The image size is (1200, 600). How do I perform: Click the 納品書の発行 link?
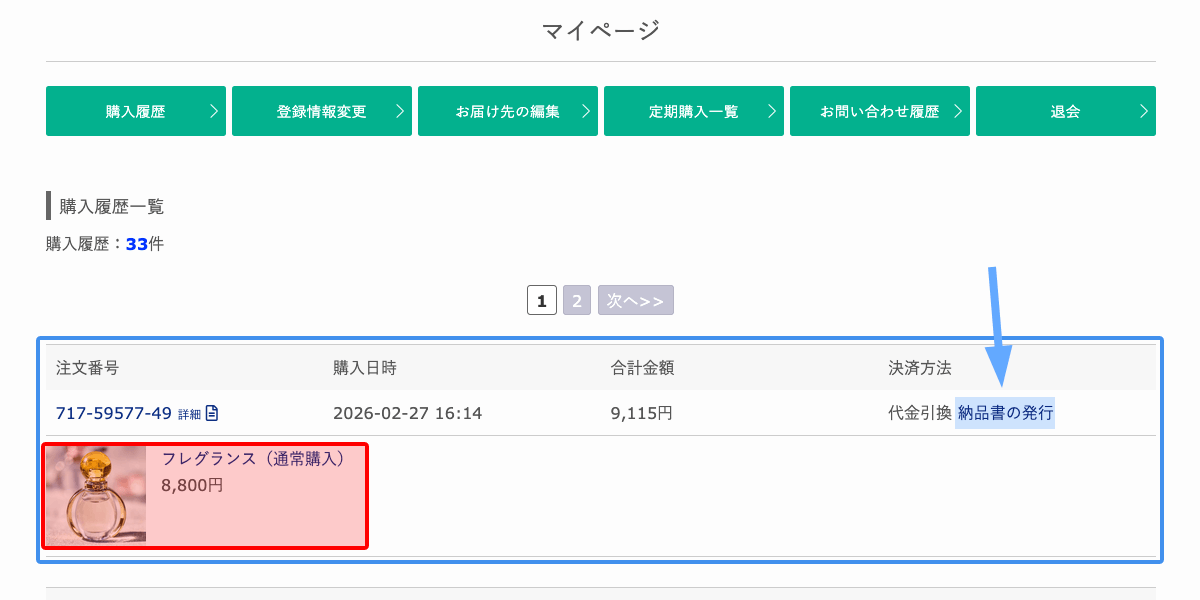click(1005, 413)
